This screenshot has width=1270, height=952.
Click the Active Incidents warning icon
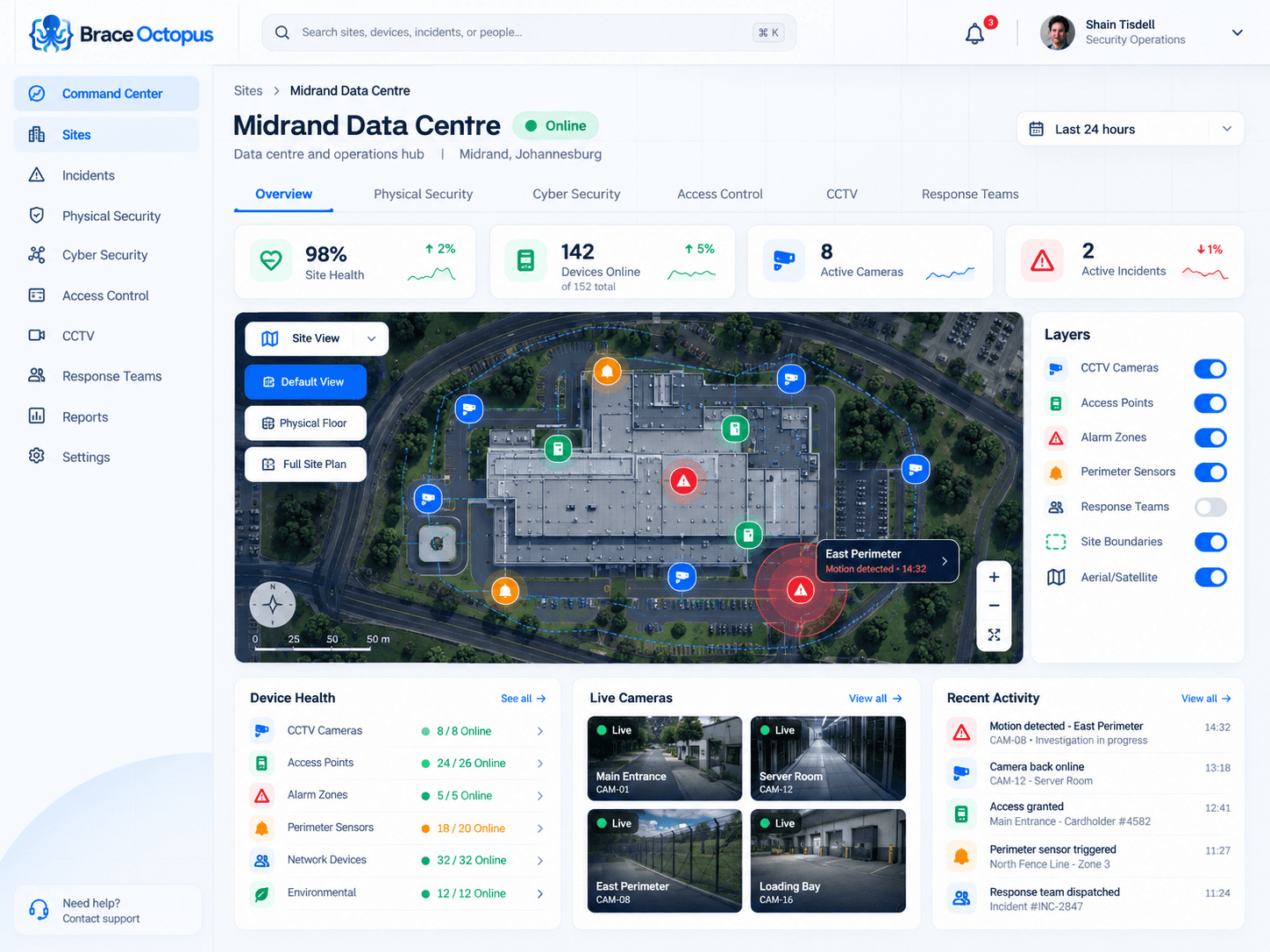[x=1042, y=260]
